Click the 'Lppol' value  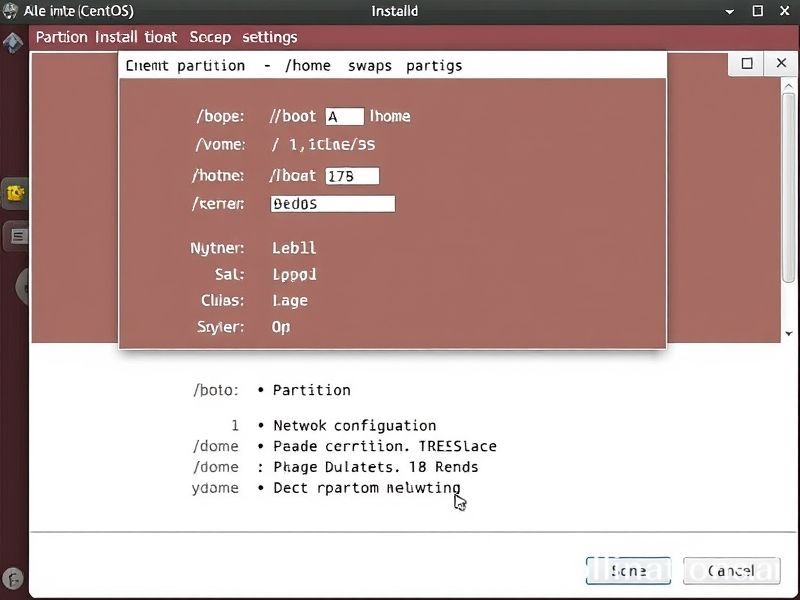pos(294,274)
